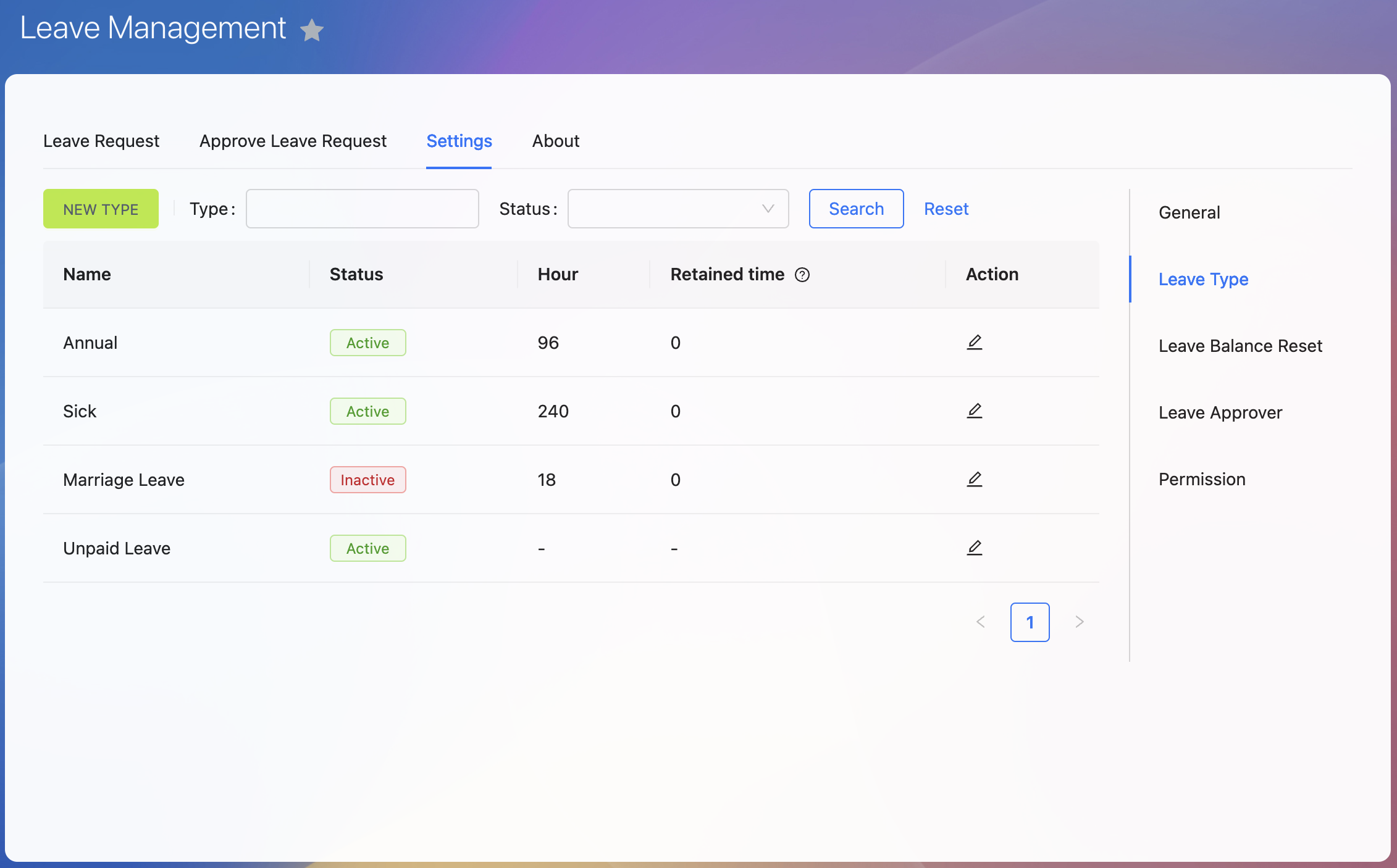Image resolution: width=1397 pixels, height=868 pixels.
Task: Edit the Annual leave type
Action: (x=974, y=342)
